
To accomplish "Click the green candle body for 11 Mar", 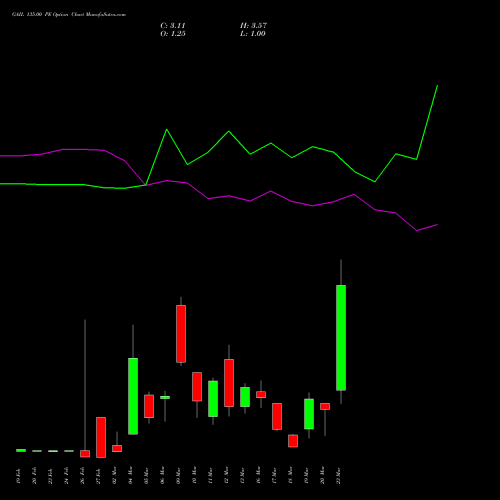I will [x=213, y=399].
